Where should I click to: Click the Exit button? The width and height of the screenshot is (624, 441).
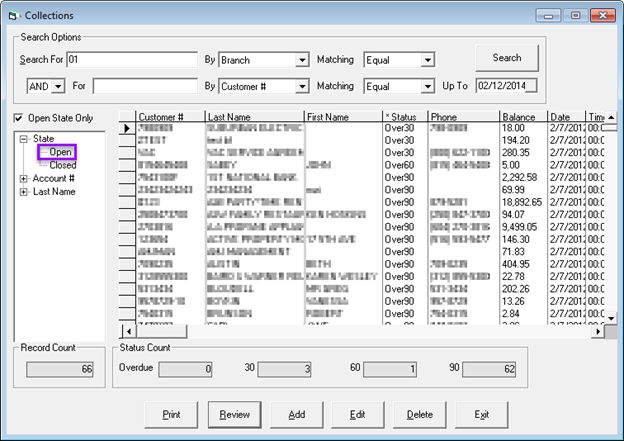coord(482,415)
